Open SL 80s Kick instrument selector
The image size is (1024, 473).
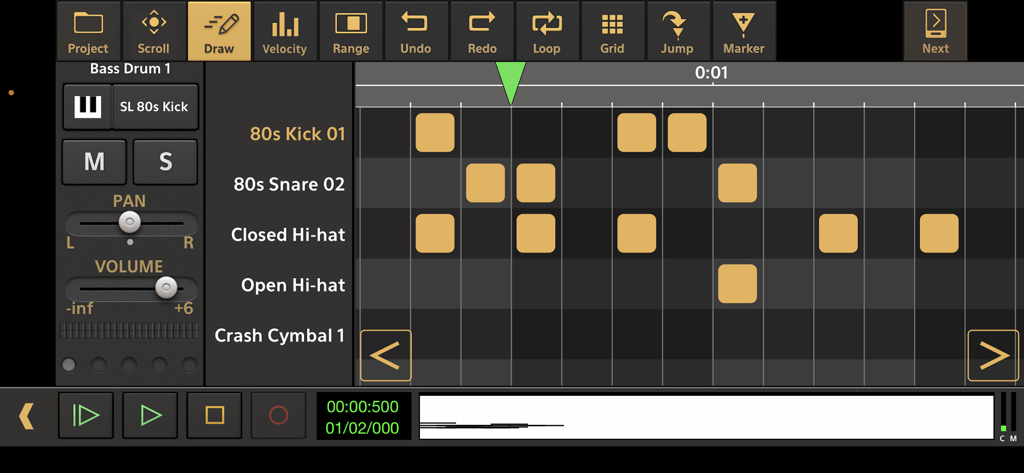[155, 106]
